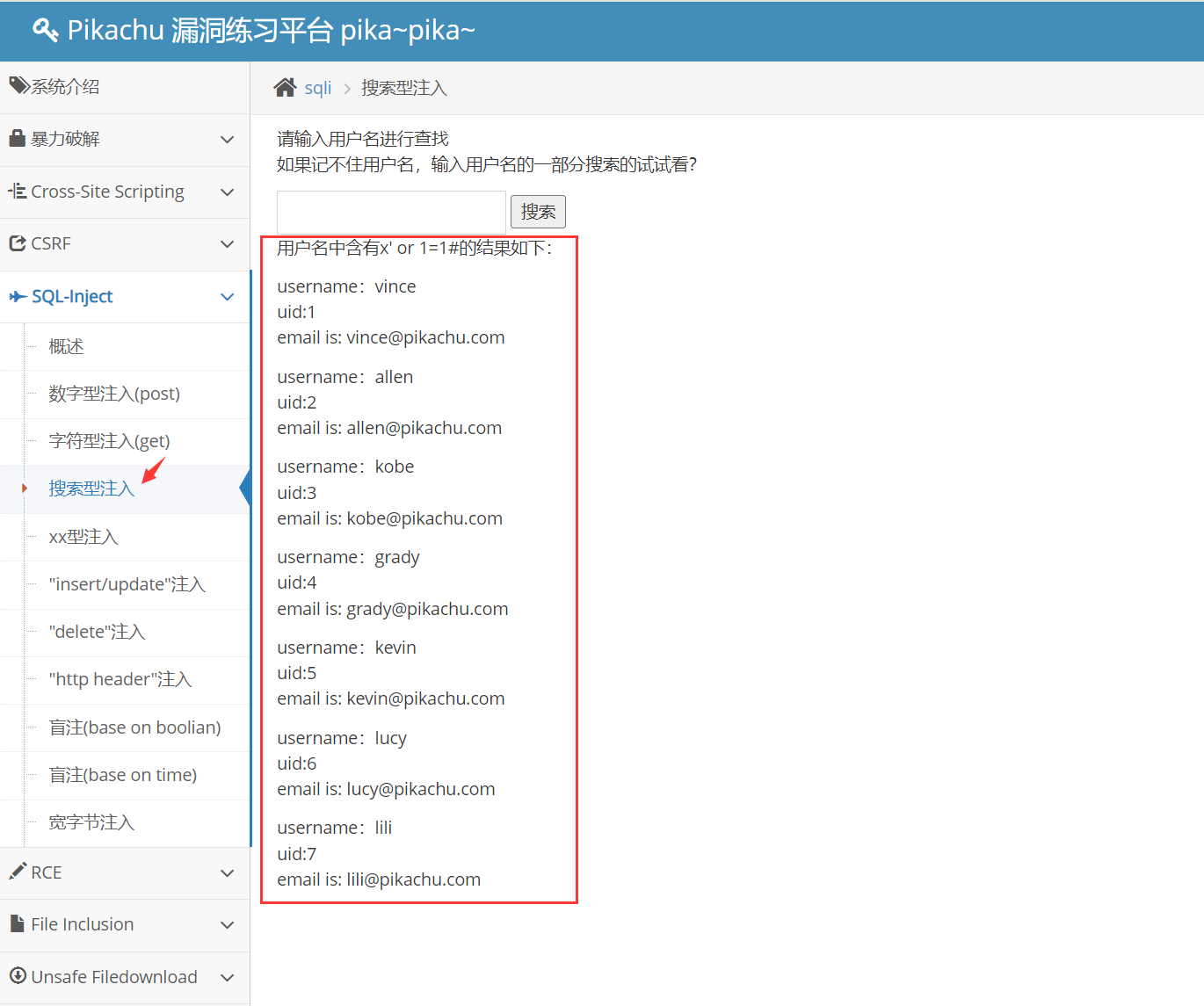Collapse the SQL-Inject menu chevron
This screenshot has height=1006, width=1204.
tap(228, 297)
